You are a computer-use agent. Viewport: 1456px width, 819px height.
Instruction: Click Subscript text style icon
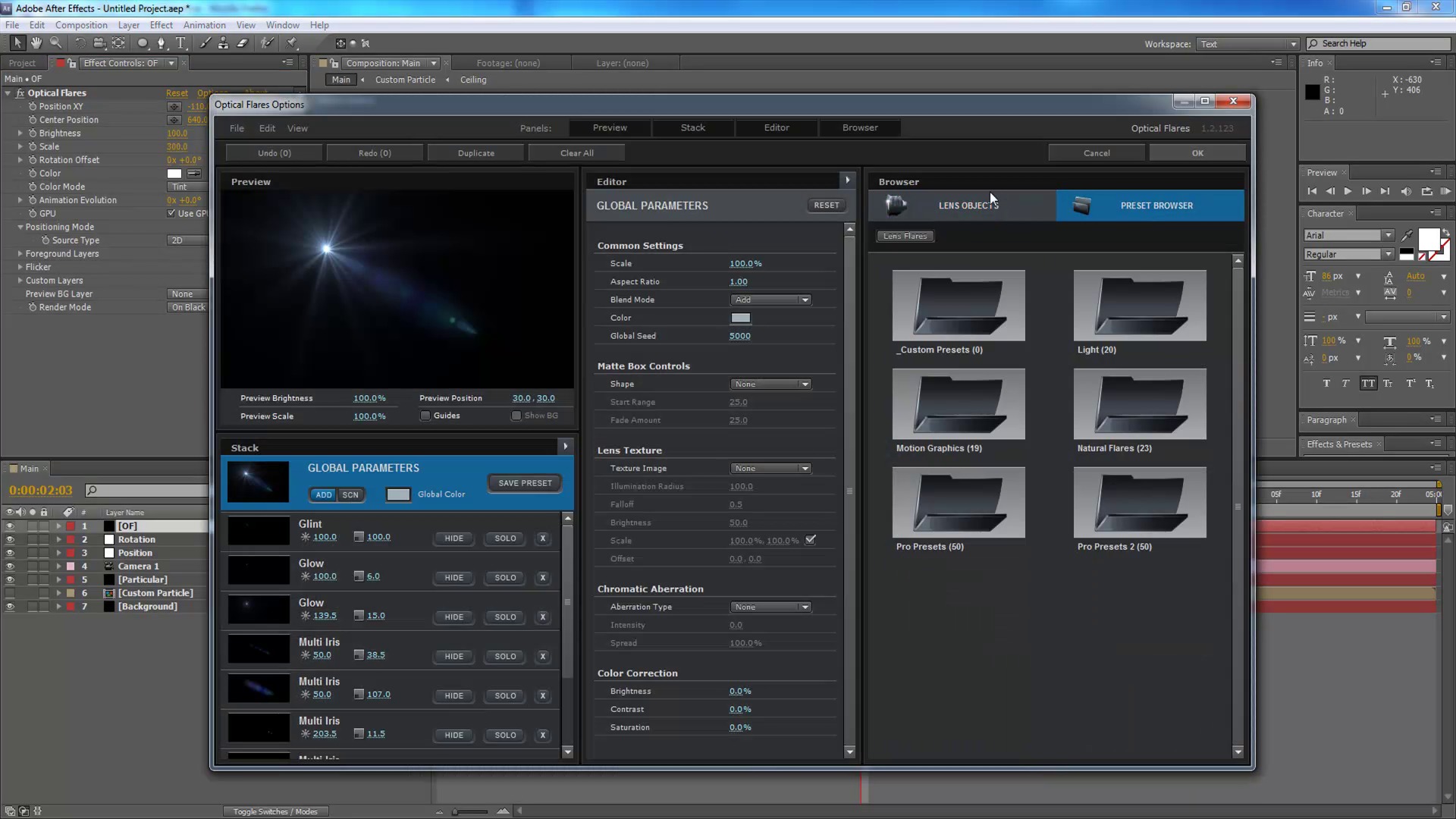1429,384
